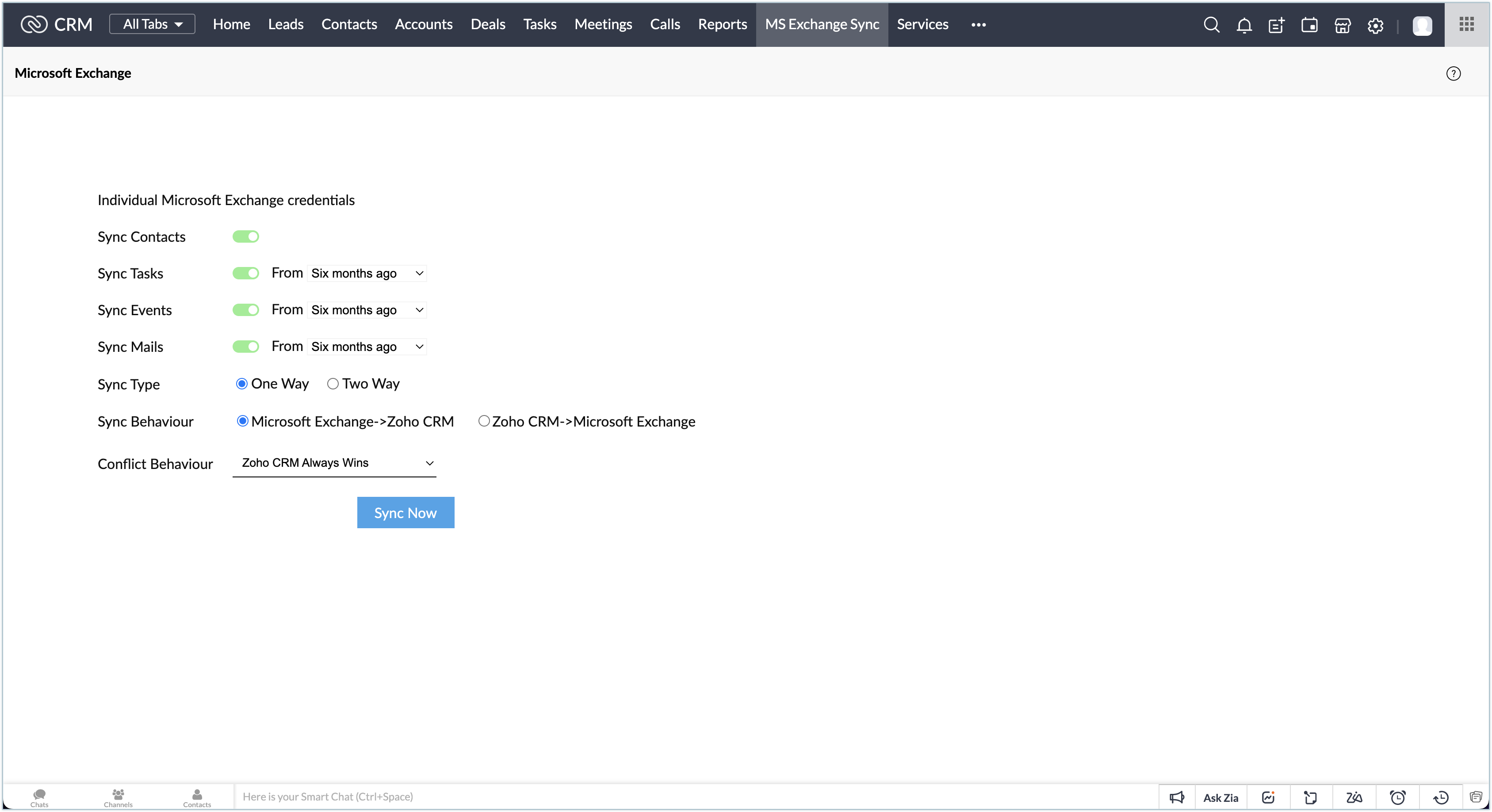Open the search icon in top bar
Image resolution: width=1492 pixels, height=812 pixels.
point(1211,24)
